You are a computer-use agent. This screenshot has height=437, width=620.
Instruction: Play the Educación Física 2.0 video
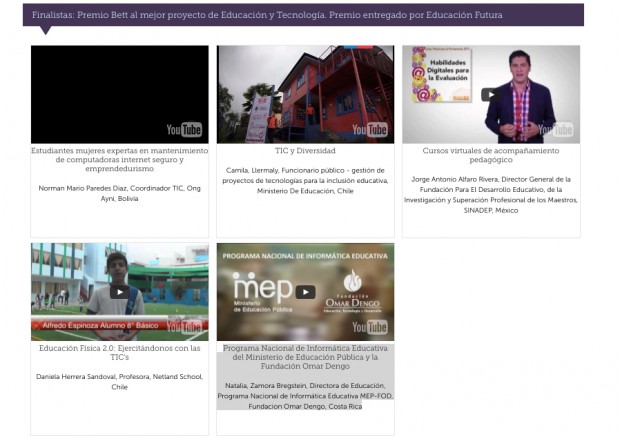click(x=119, y=293)
